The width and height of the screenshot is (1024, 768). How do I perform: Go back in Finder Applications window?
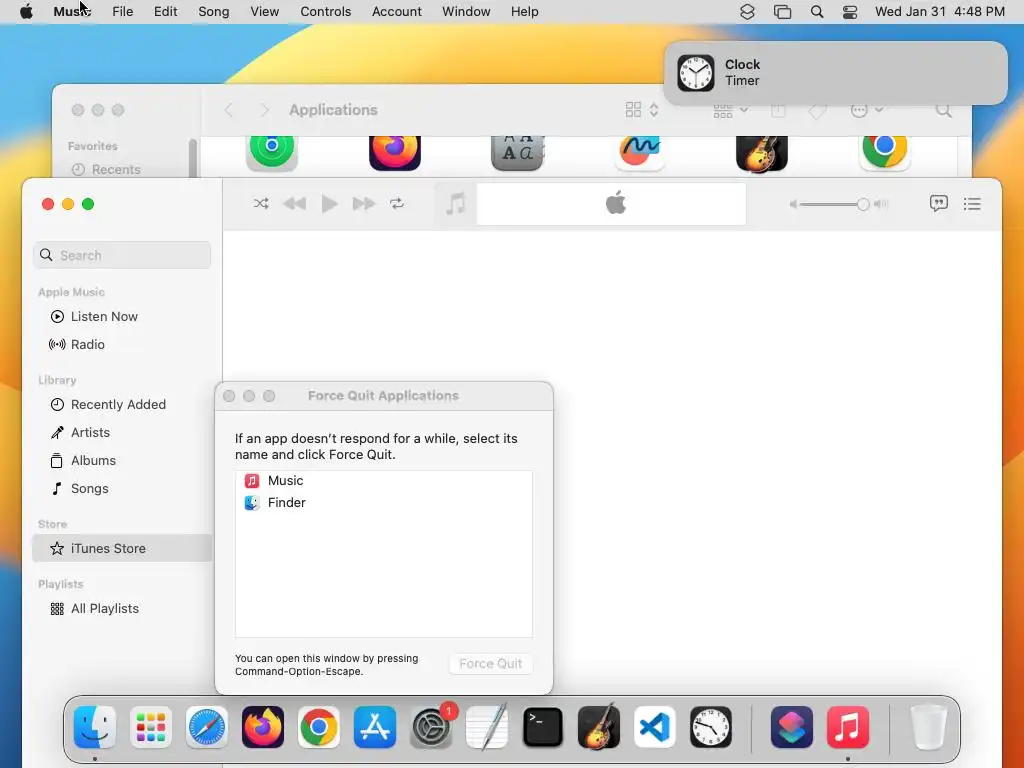(229, 110)
